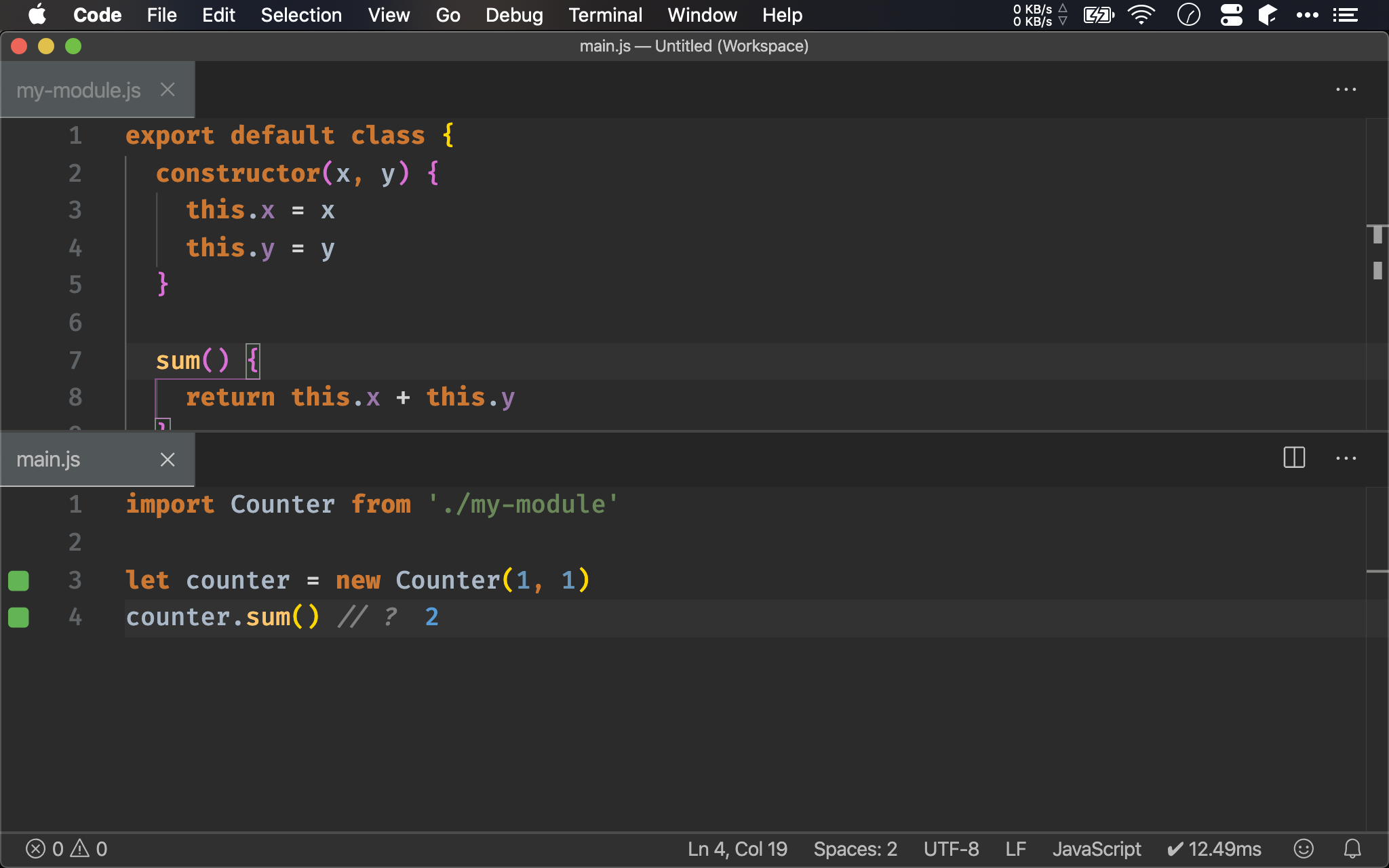This screenshot has height=868, width=1389.
Task: Open the Terminal menu
Action: (x=604, y=15)
